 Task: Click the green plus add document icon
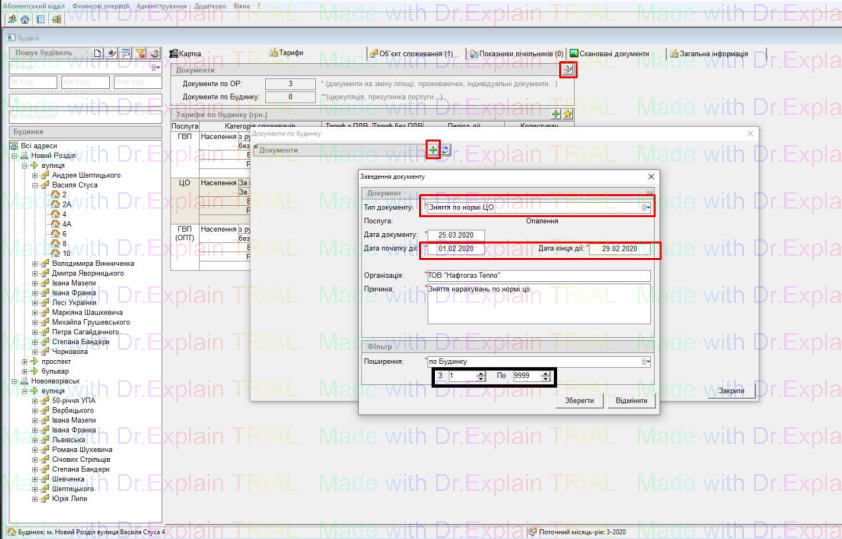click(433, 149)
